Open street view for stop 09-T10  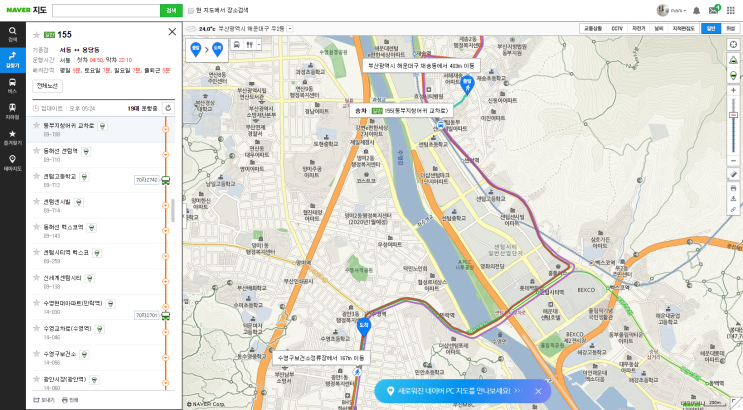point(86,152)
